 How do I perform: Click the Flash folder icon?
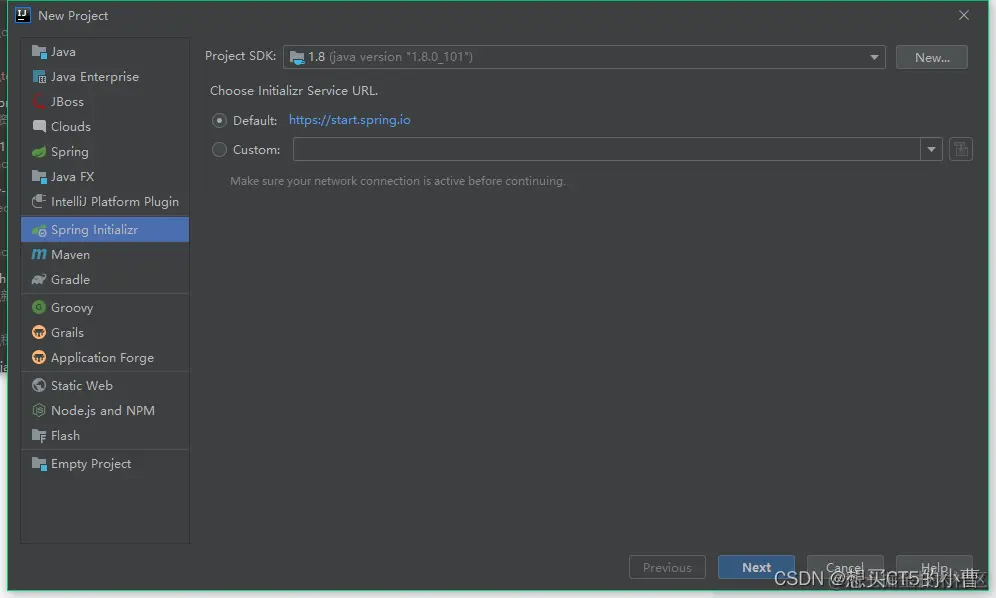[39, 436]
